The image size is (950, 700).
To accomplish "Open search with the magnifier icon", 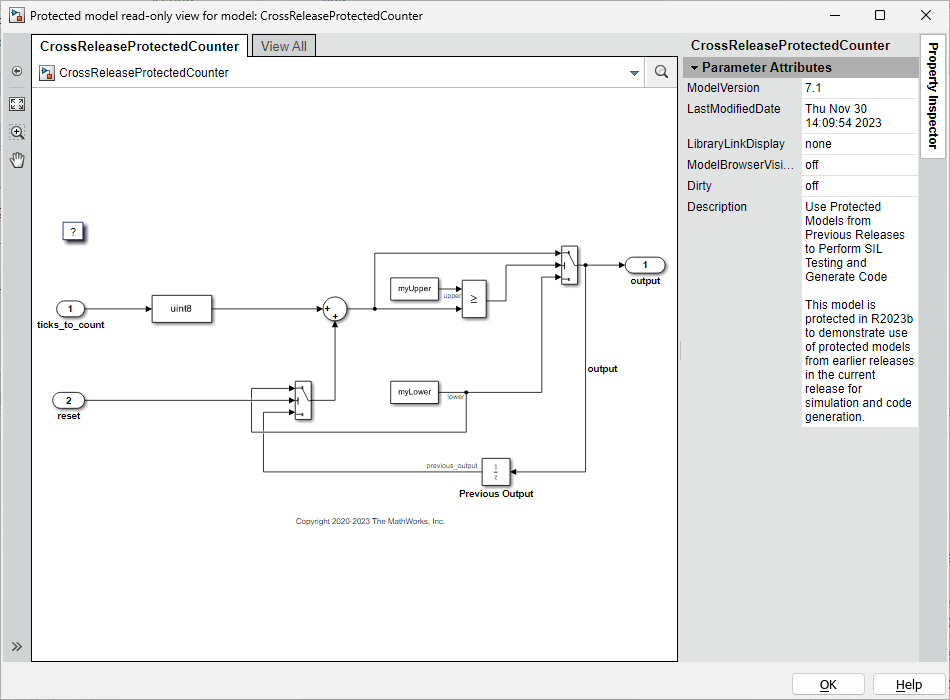I will 661,72.
